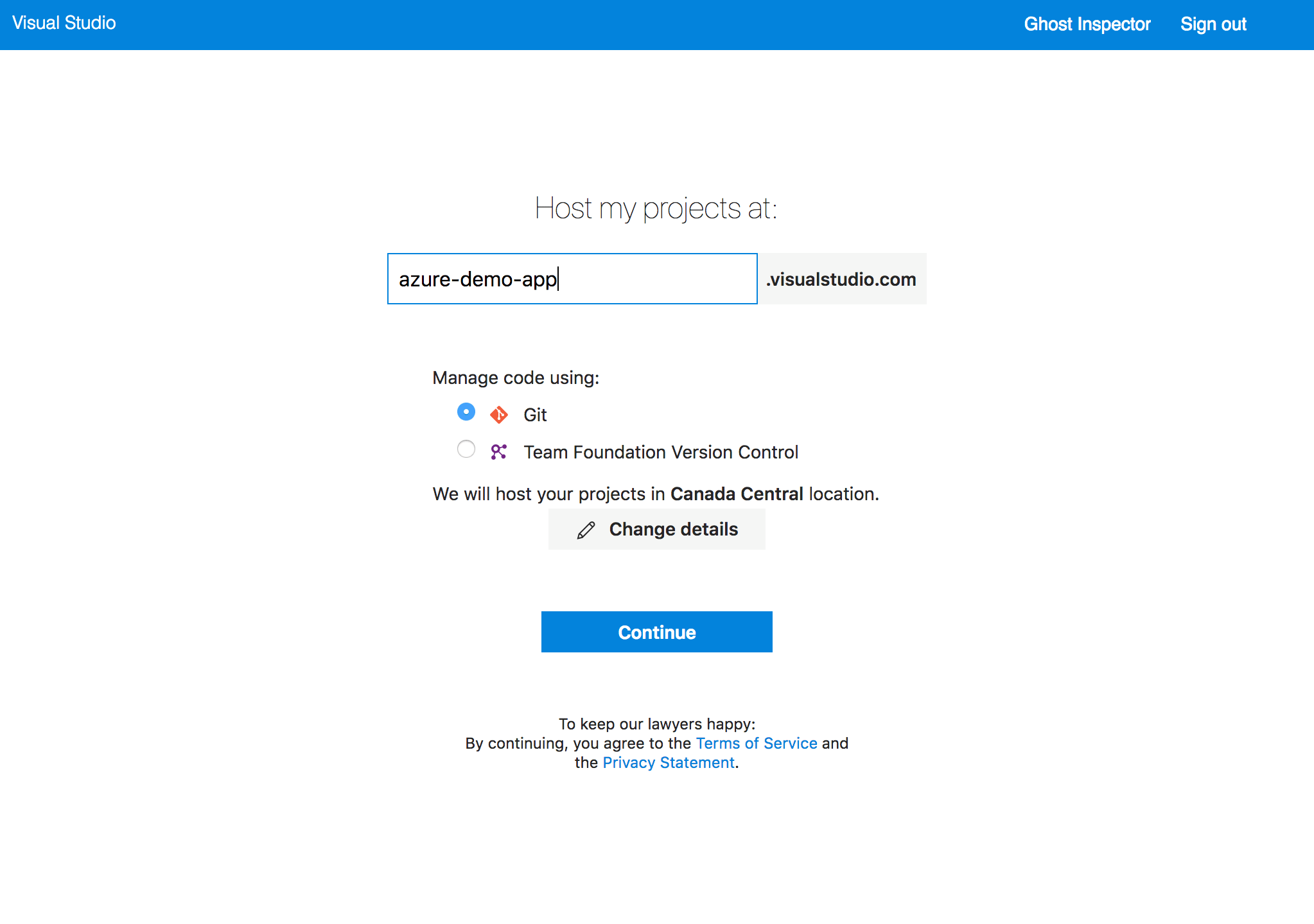Viewport: 1314px width, 924px height.
Task: Click the Continue button
Action: 656,632
